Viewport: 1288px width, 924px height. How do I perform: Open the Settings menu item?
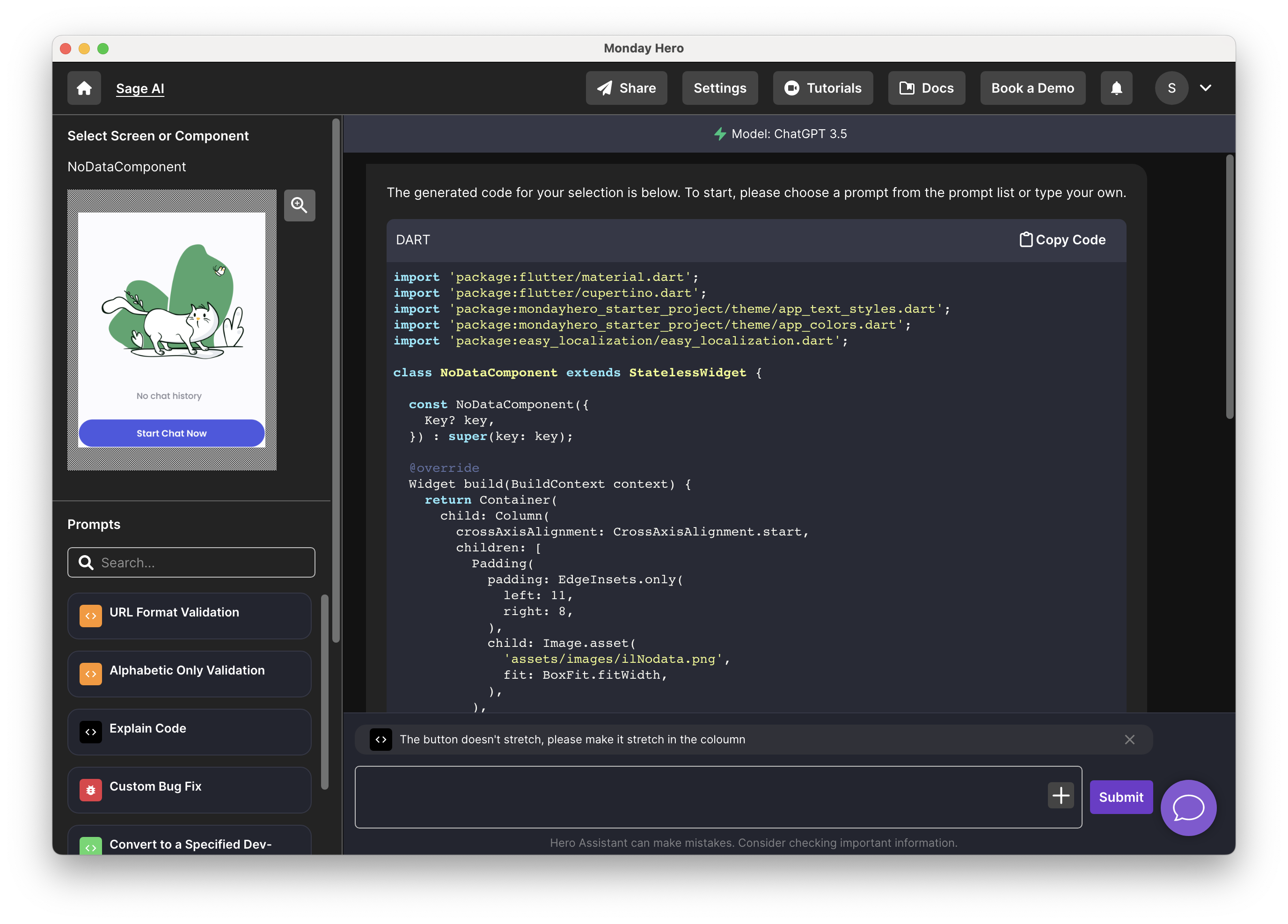pyautogui.click(x=719, y=88)
